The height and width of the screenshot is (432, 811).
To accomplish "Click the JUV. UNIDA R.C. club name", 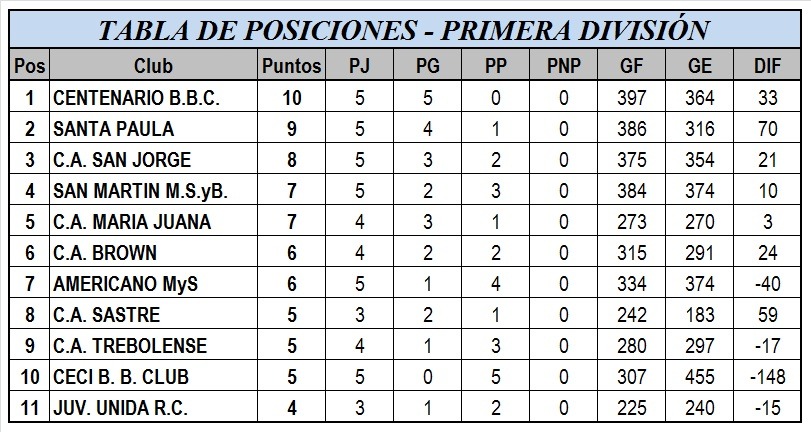I will (x=120, y=408).
